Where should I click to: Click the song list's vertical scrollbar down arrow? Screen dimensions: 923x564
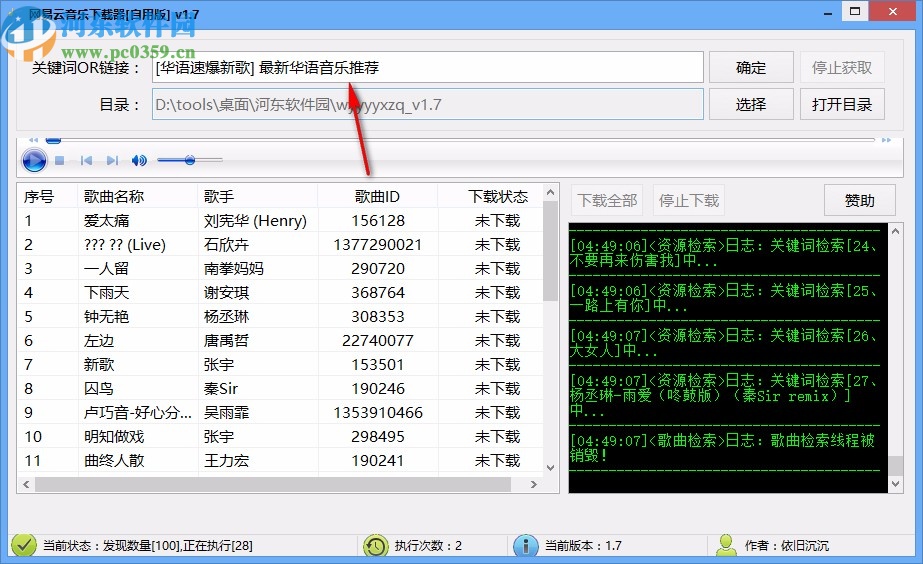[x=550, y=468]
